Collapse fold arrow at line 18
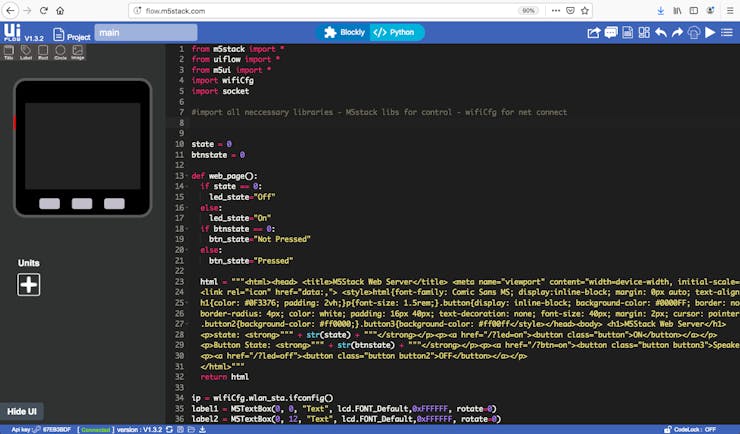This screenshot has width=740, height=434. pos(187,229)
